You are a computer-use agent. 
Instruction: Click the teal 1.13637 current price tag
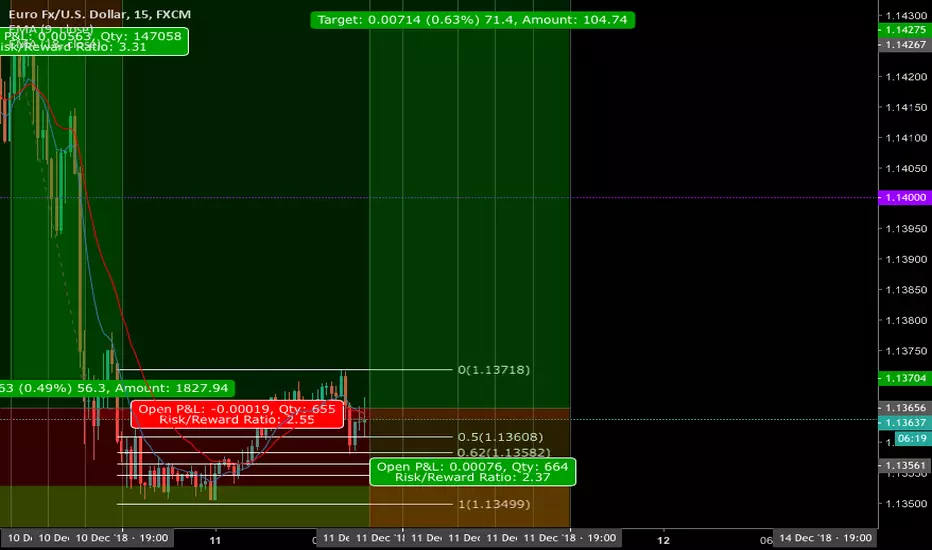coord(905,422)
